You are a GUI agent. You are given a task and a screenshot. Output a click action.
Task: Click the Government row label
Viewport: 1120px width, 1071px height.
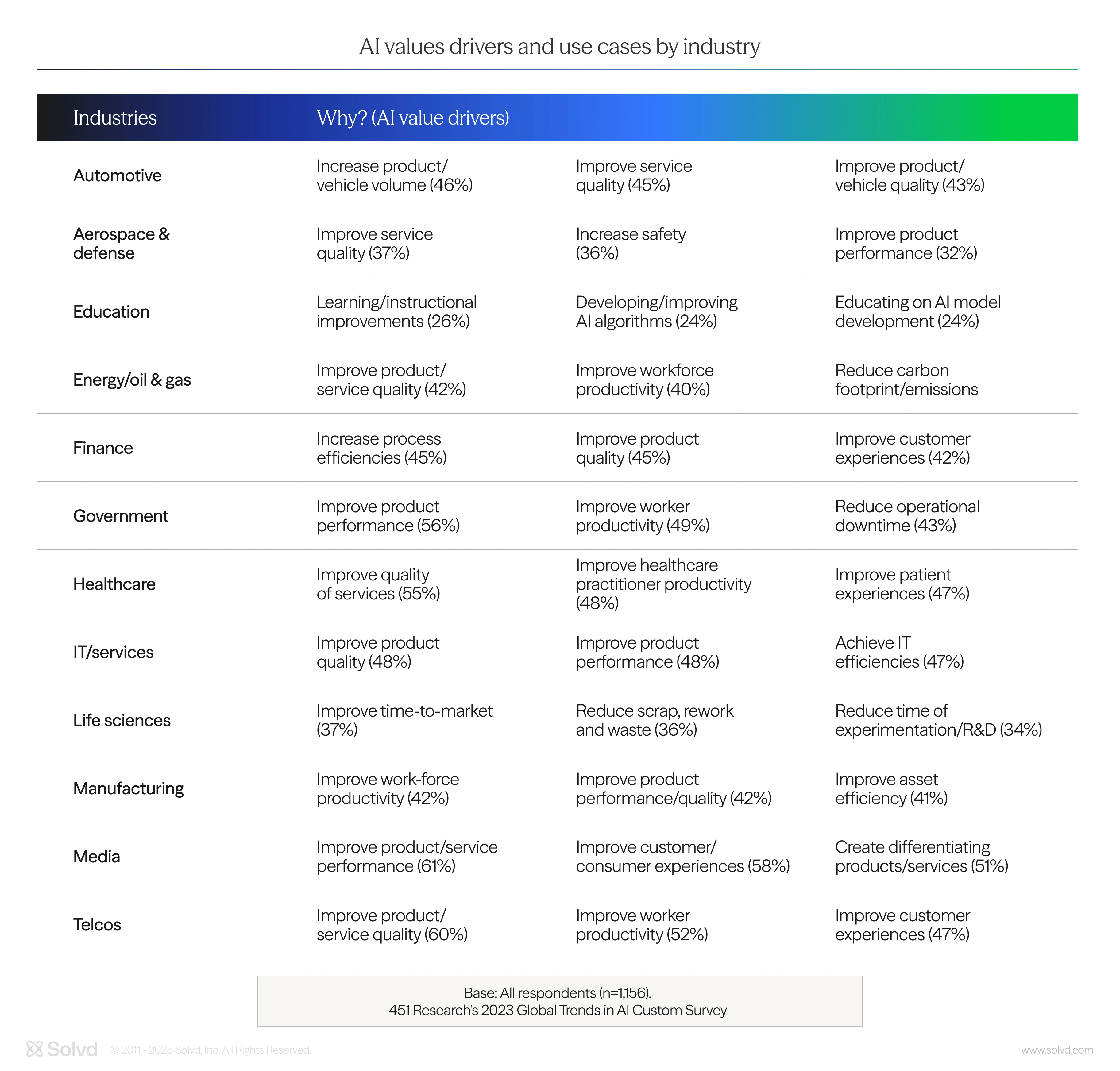[x=121, y=515]
